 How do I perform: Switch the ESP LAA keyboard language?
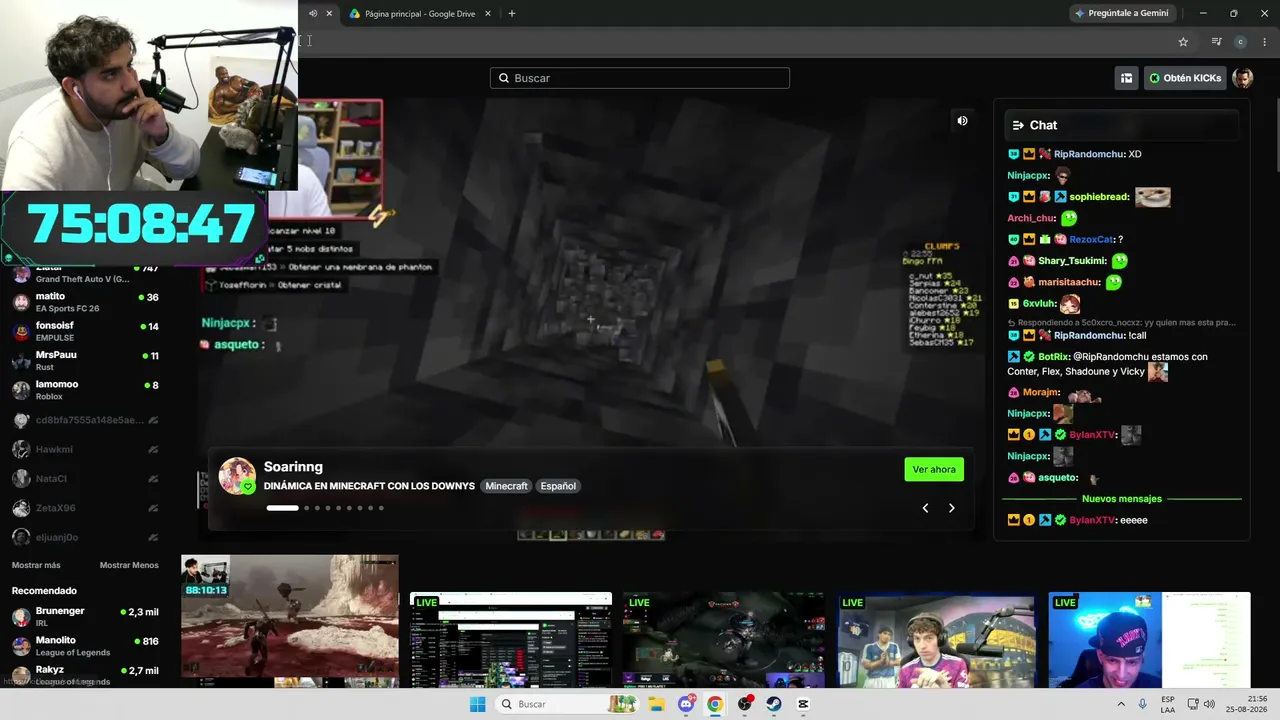1168,704
